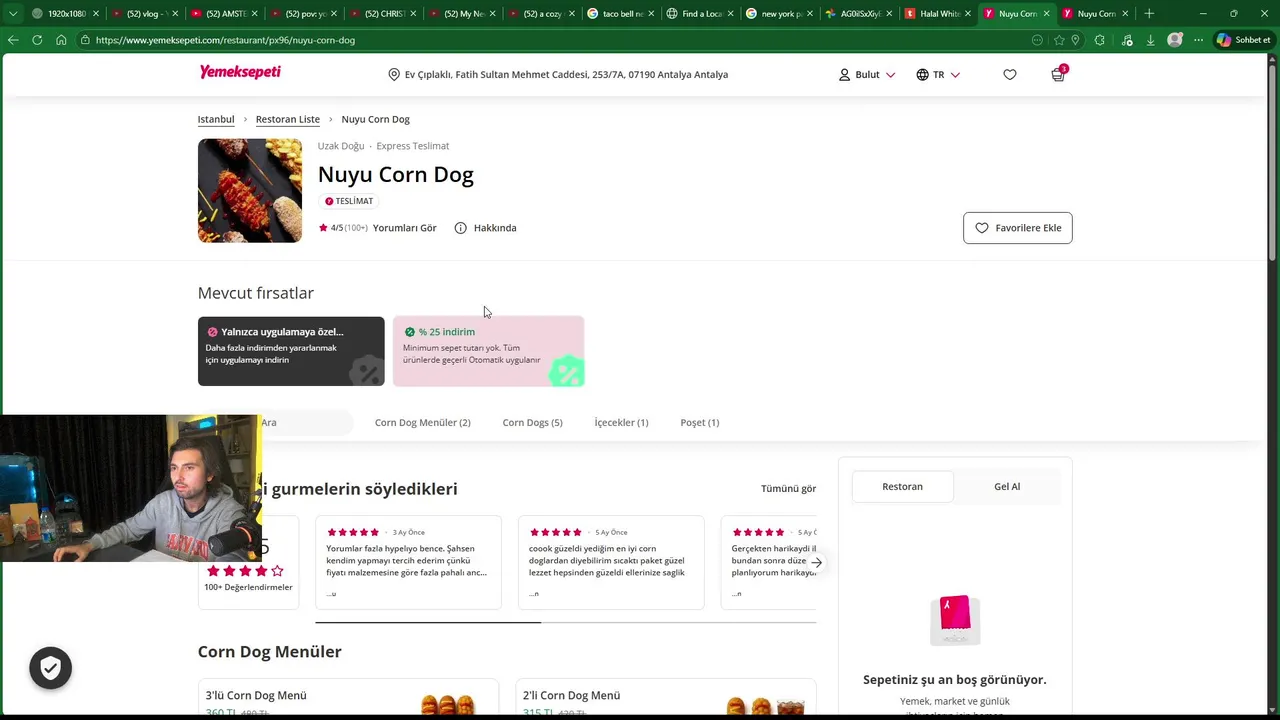Screen dimensions: 1280x720
Task: Click next arrow in reviews carousel
Action: [816, 563]
